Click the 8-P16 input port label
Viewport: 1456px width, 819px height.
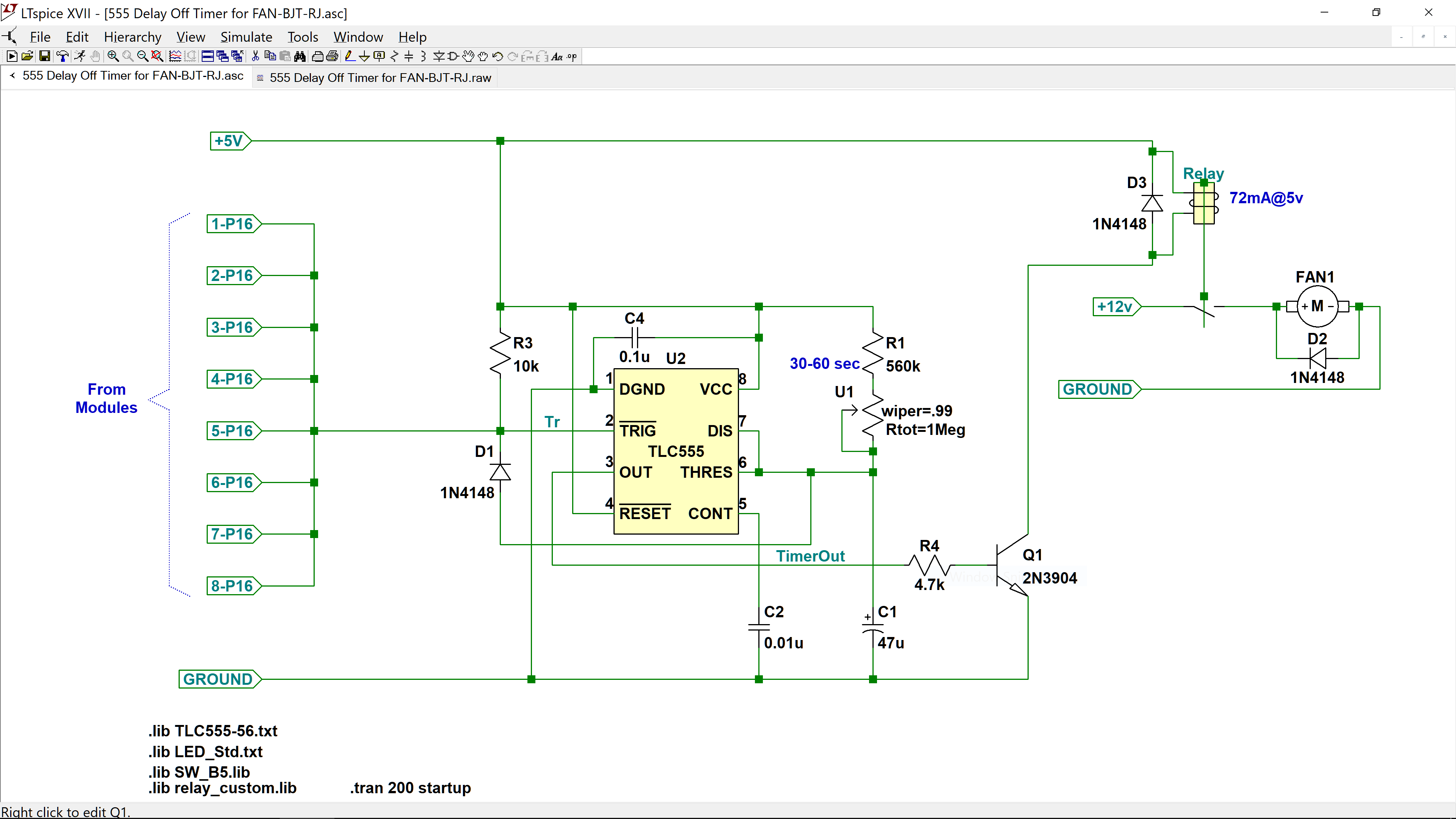pyautogui.click(x=234, y=585)
